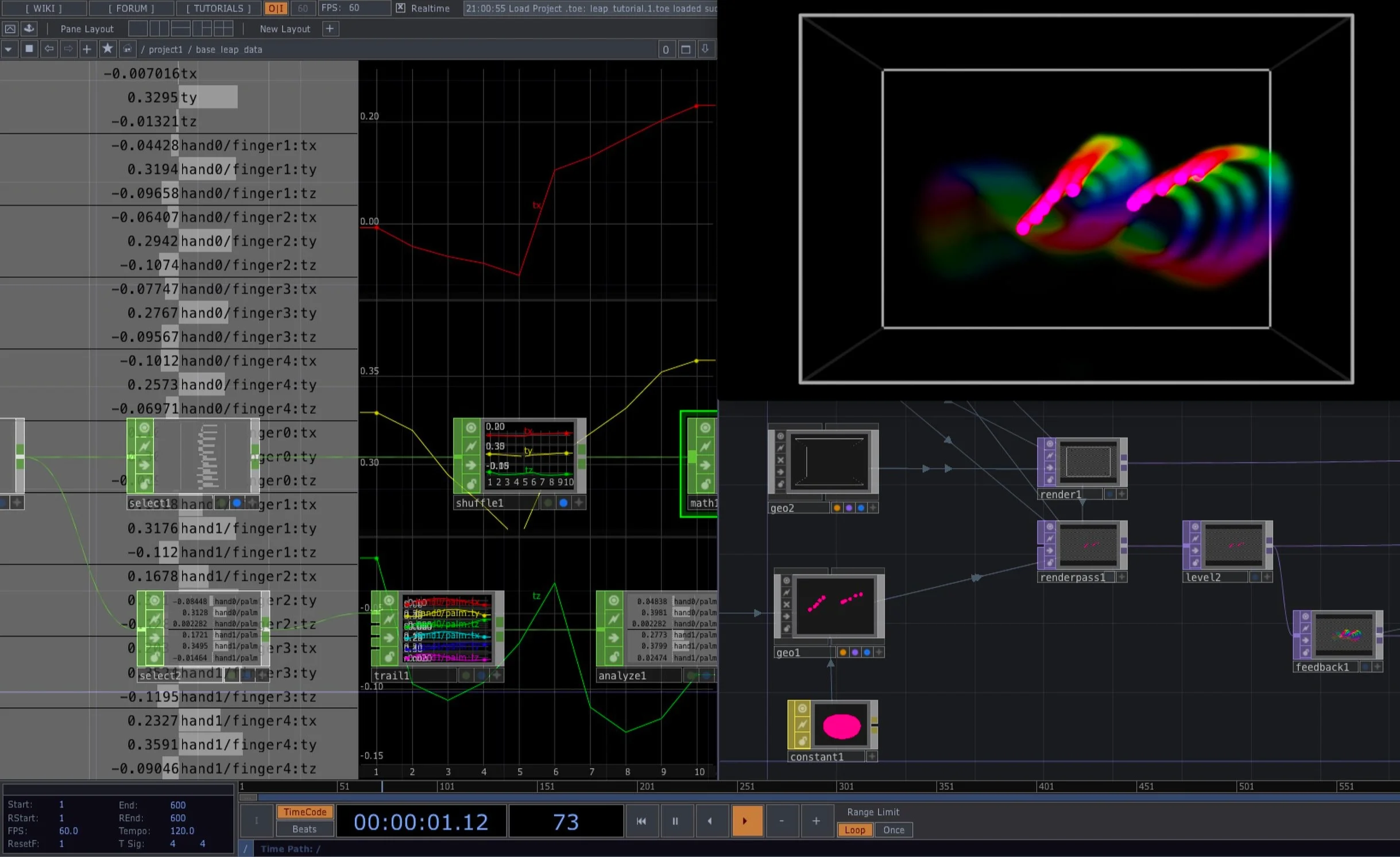The image size is (1400, 857).
Task: Click the bypass flag on the geo2 node
Action: click(x=781, y=460)
